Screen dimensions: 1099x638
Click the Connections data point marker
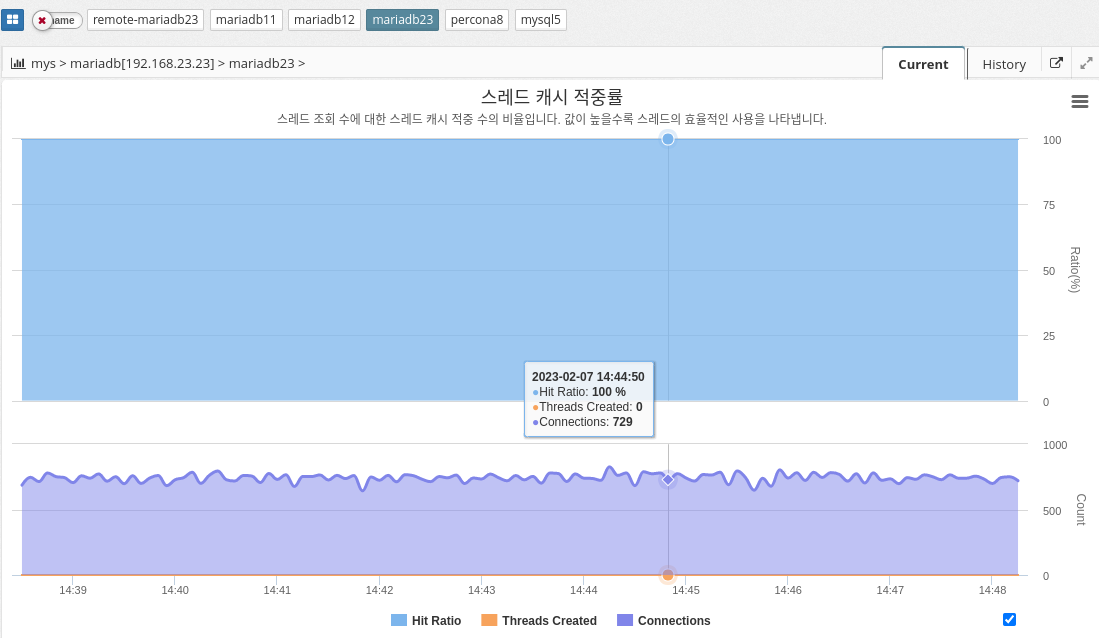[x=668, y=480]
